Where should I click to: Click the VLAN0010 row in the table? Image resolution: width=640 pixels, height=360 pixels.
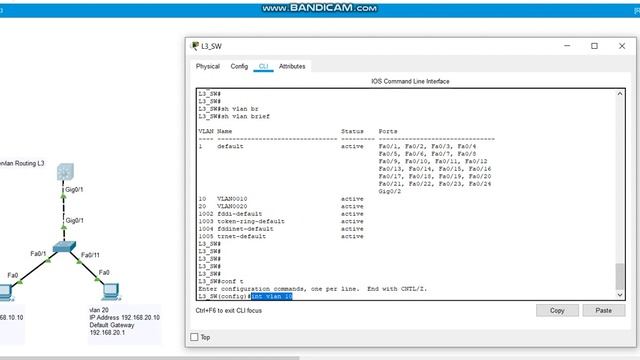point(281,199)
